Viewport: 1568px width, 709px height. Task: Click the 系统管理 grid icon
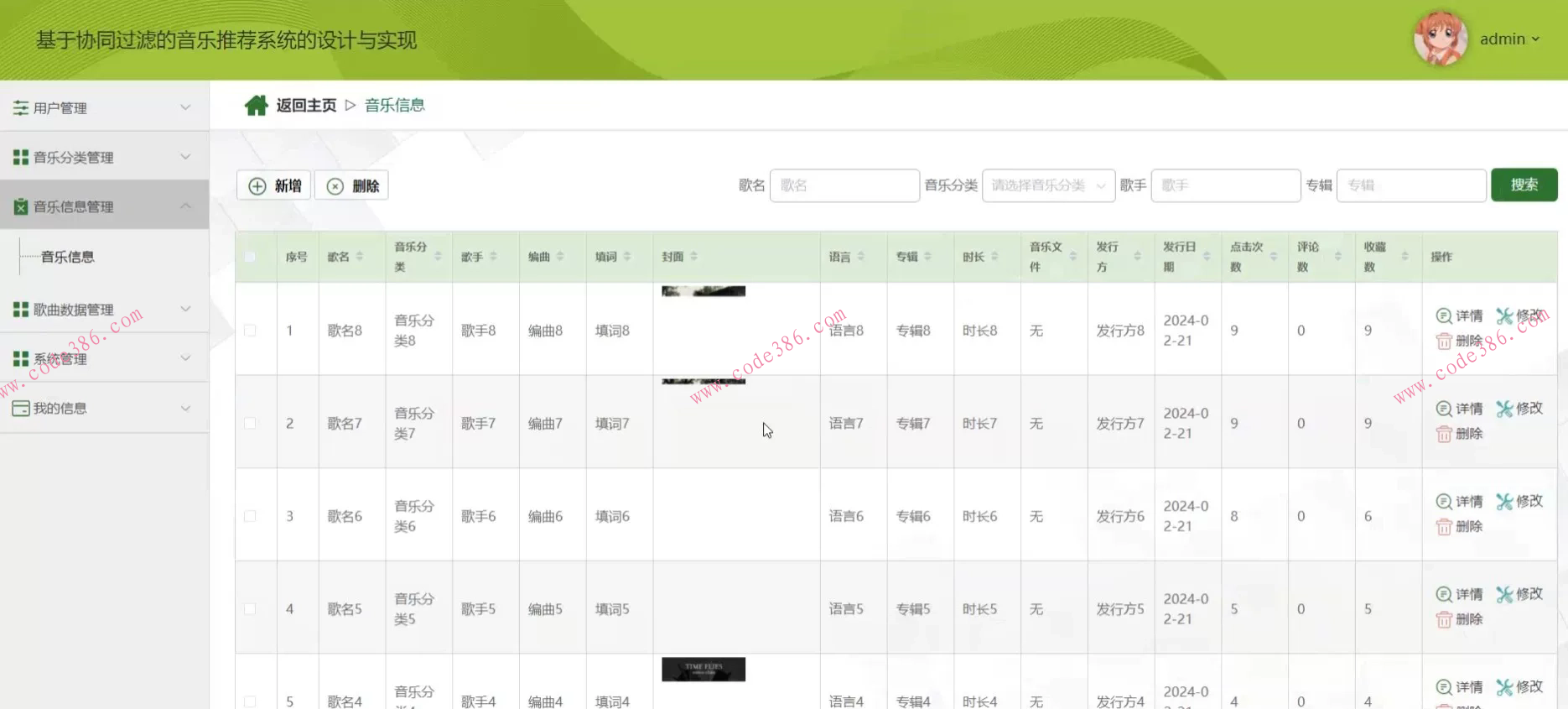click(x=21, y=358)
